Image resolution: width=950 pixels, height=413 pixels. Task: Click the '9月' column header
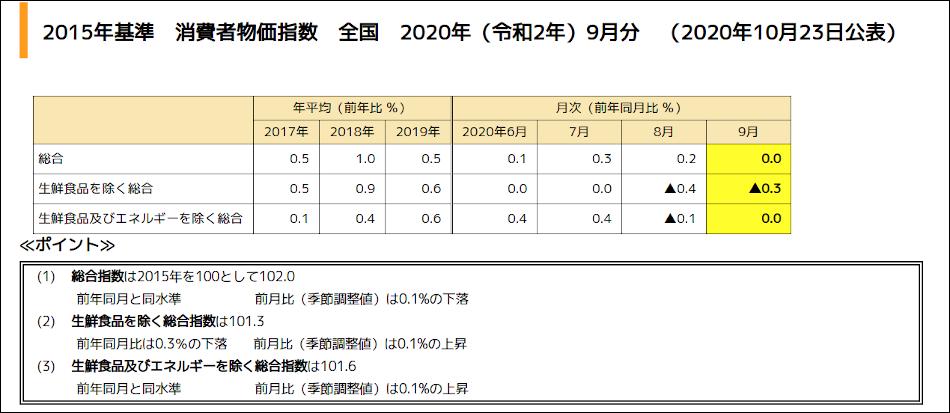click(749, 132)
